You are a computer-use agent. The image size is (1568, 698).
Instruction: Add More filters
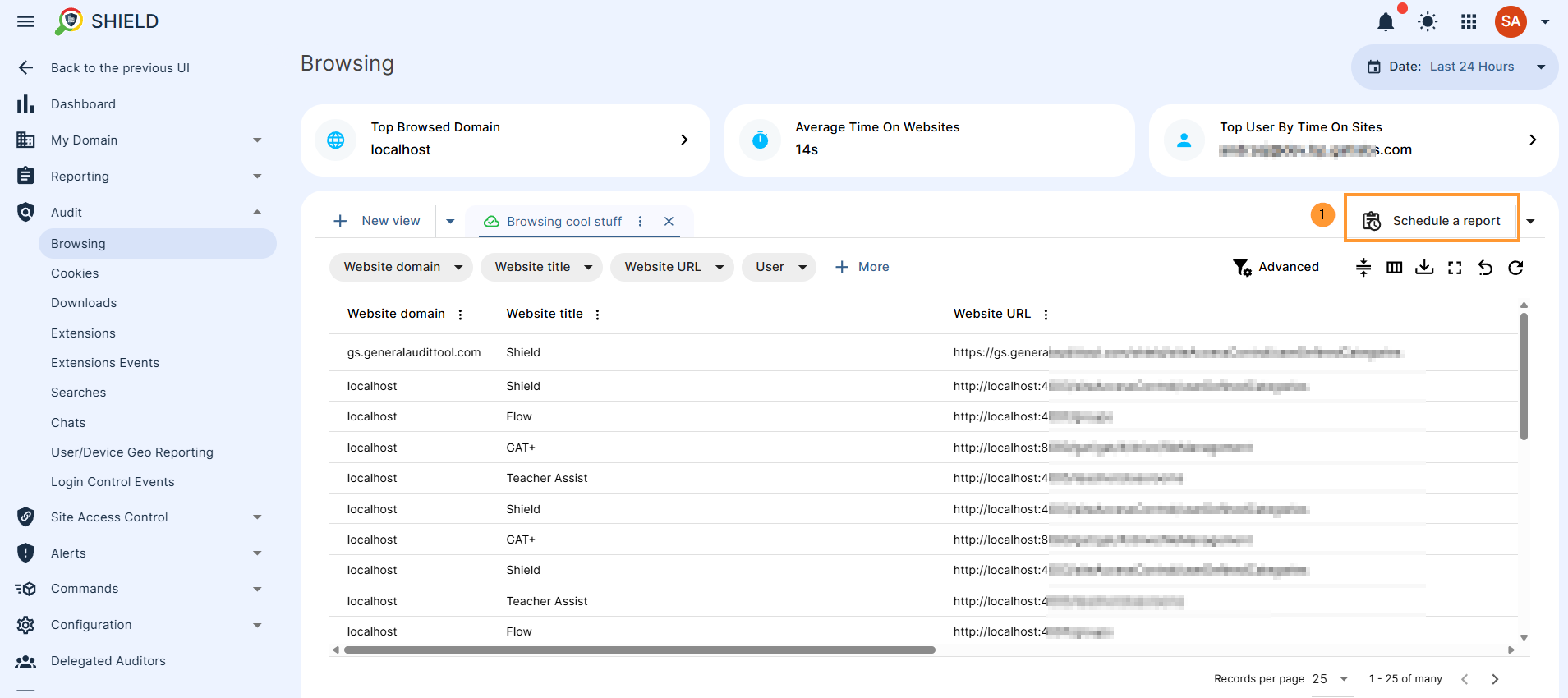[862, 267]
